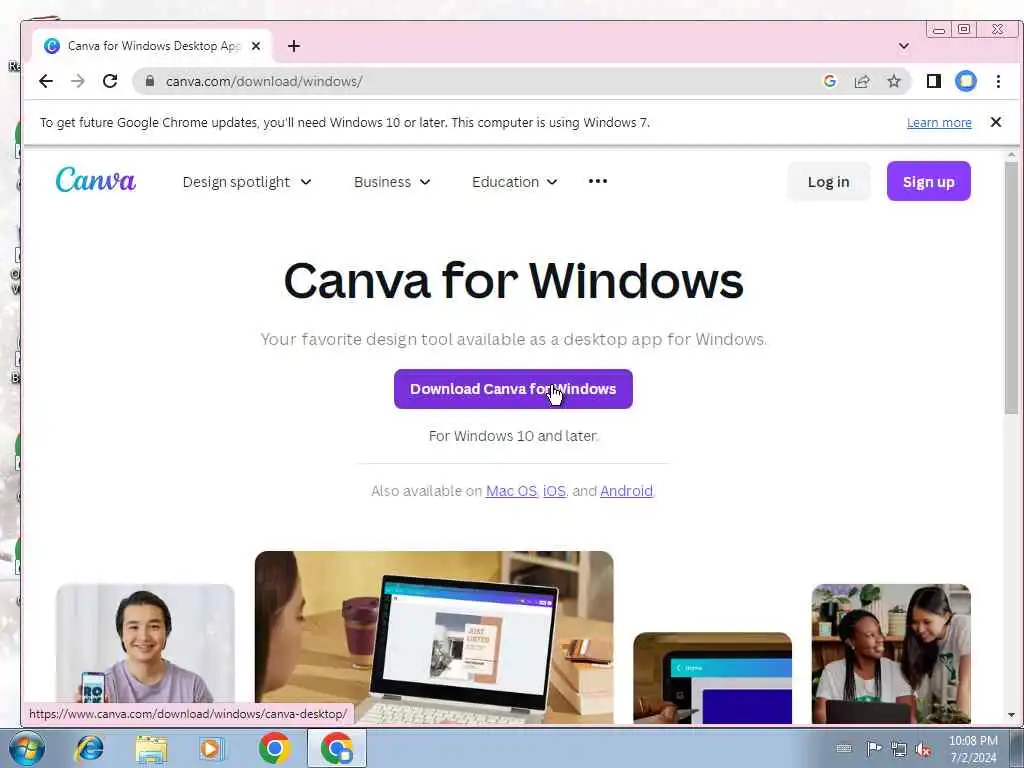Click the Canva logo
Screen dimensions: 1024x768
(95, 180)
